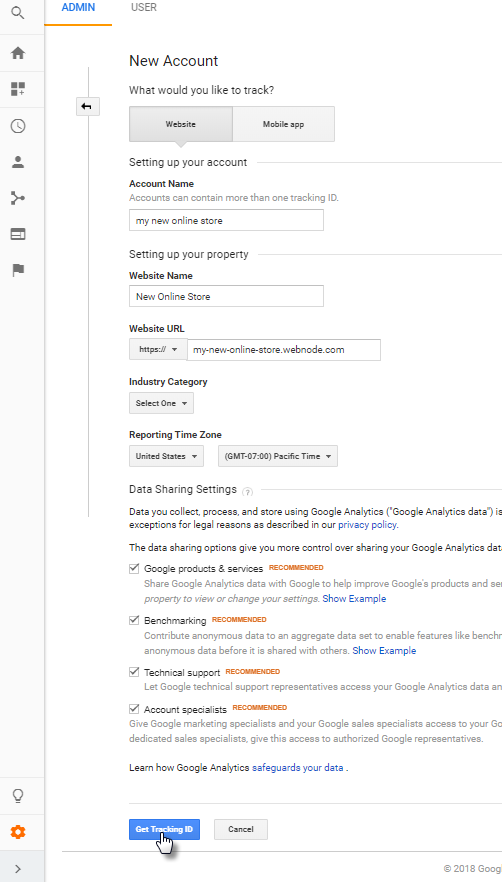502x882 pixels.
Task: Click inside the Account Name field
Action: coord(226,220)
